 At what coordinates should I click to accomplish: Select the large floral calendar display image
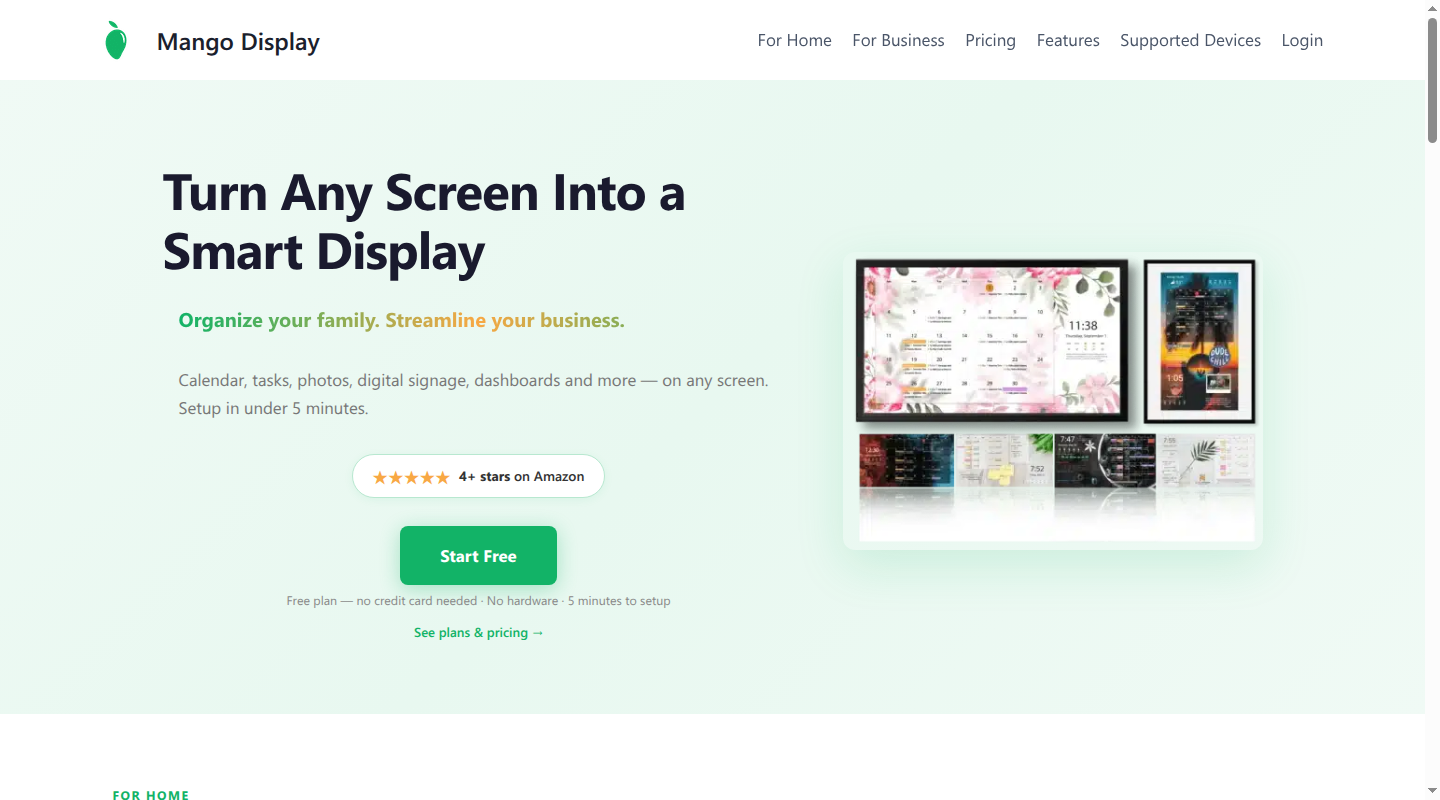(x=992, y=341)
